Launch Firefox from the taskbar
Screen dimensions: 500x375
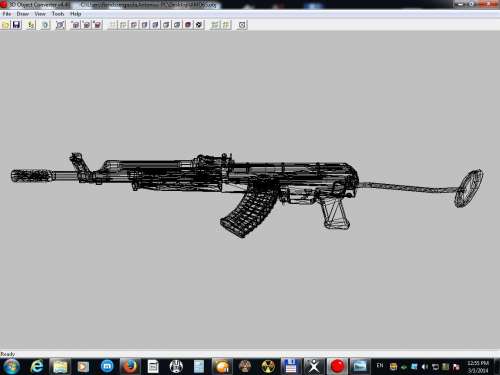pyautogui.click(x=130, y=367)
